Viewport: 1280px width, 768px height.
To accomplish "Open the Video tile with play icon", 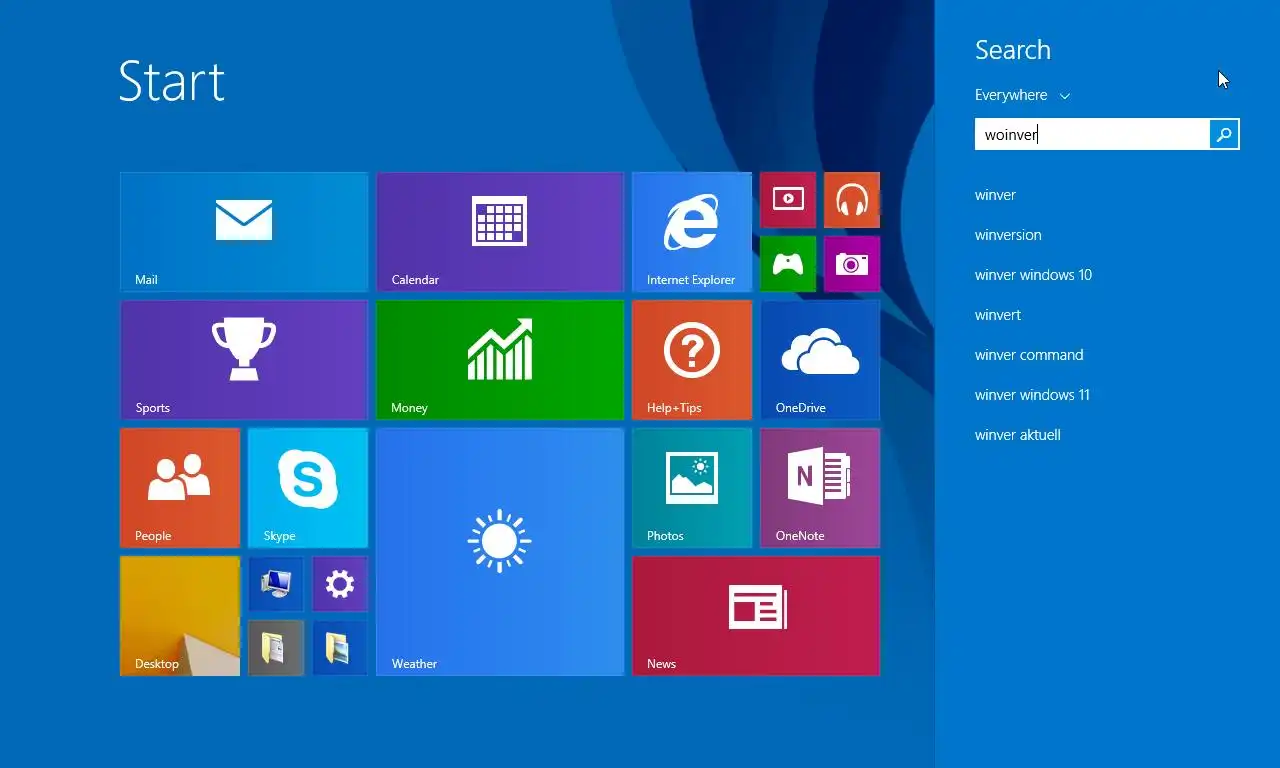I will click(788, 200).
